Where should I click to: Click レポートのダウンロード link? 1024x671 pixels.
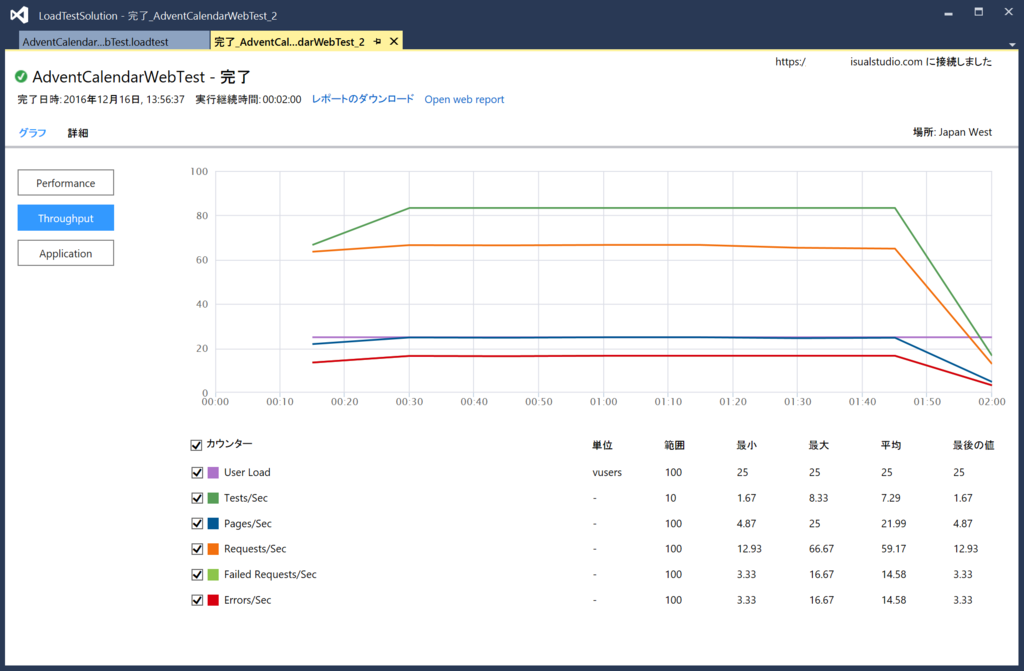tap(362, 99)
